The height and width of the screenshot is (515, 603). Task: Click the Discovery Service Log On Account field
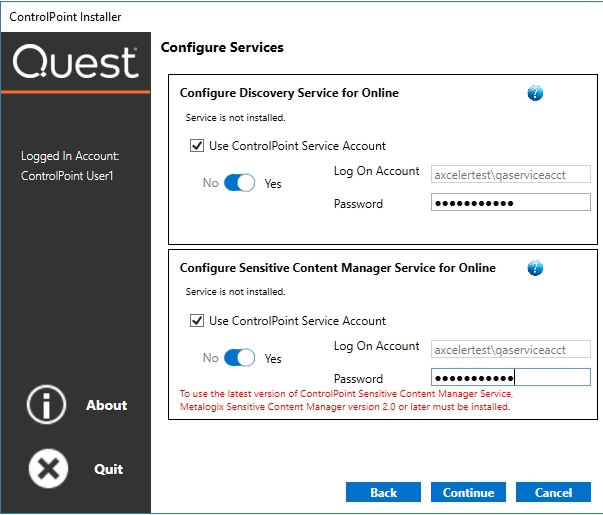(x=510, y=174)
